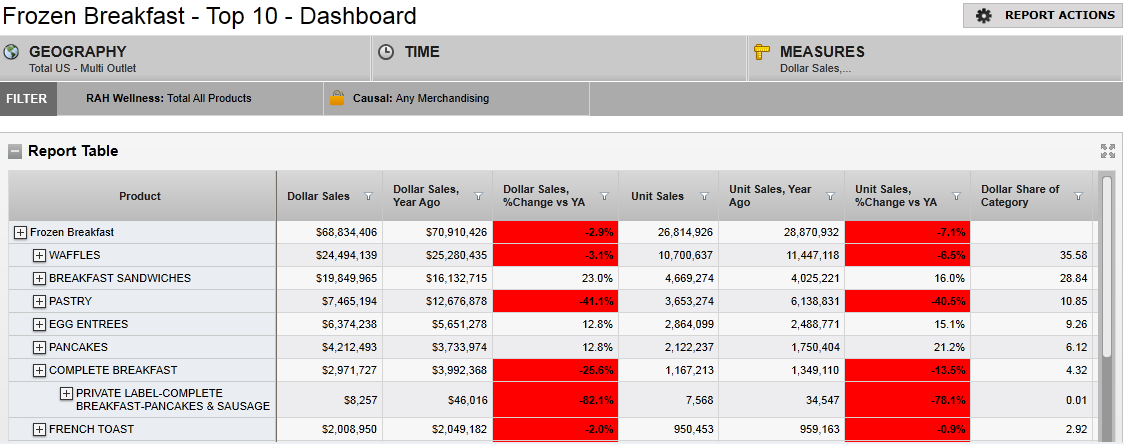Open Dollar Share of Category filter icon

tap(1078, 196)
